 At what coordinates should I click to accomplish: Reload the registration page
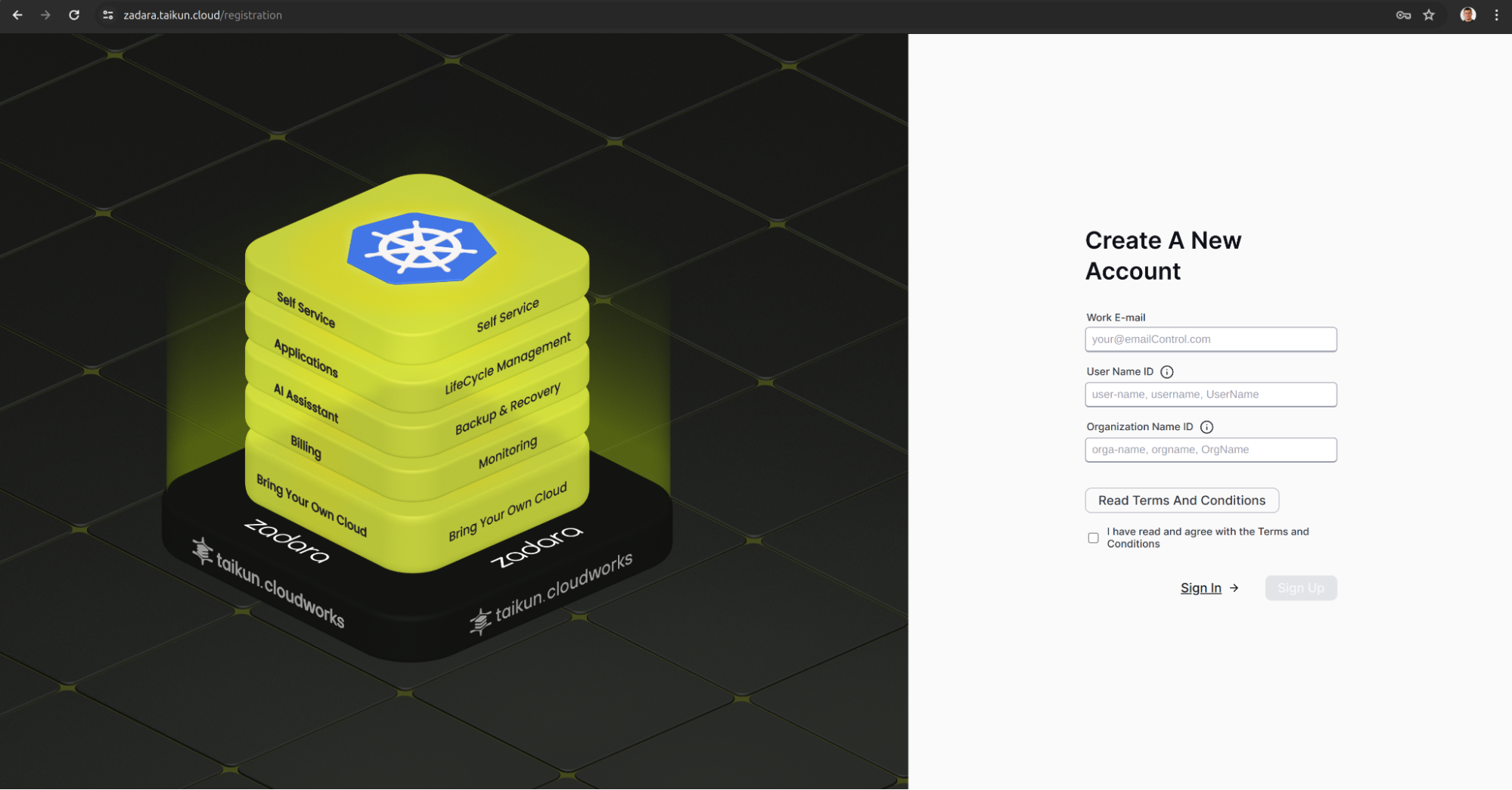pyautogui.click(x=74, y=15)
